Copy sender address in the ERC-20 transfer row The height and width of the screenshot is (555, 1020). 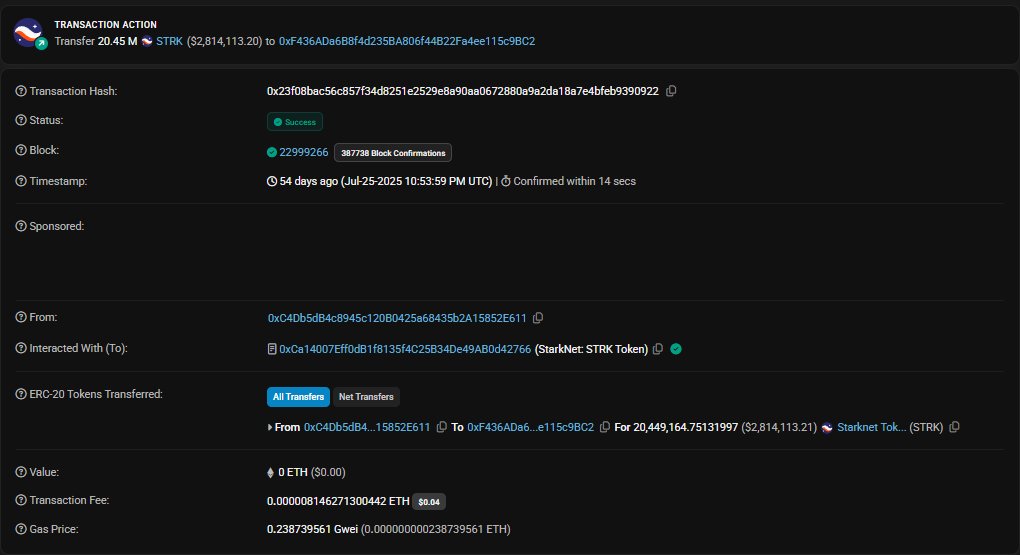[x=442, y=427]
